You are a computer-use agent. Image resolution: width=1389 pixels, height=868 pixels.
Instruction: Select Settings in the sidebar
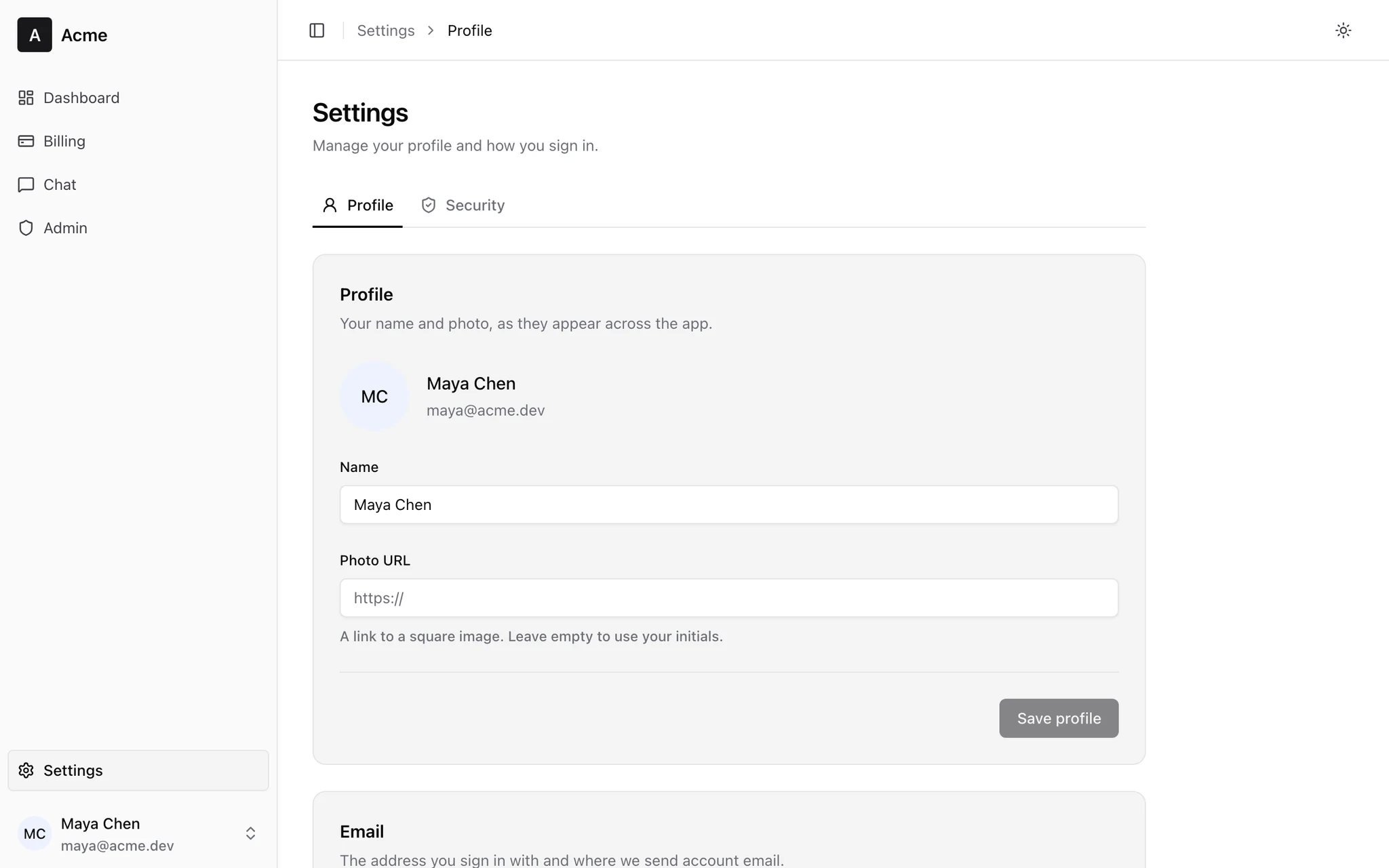click(138, 770)
